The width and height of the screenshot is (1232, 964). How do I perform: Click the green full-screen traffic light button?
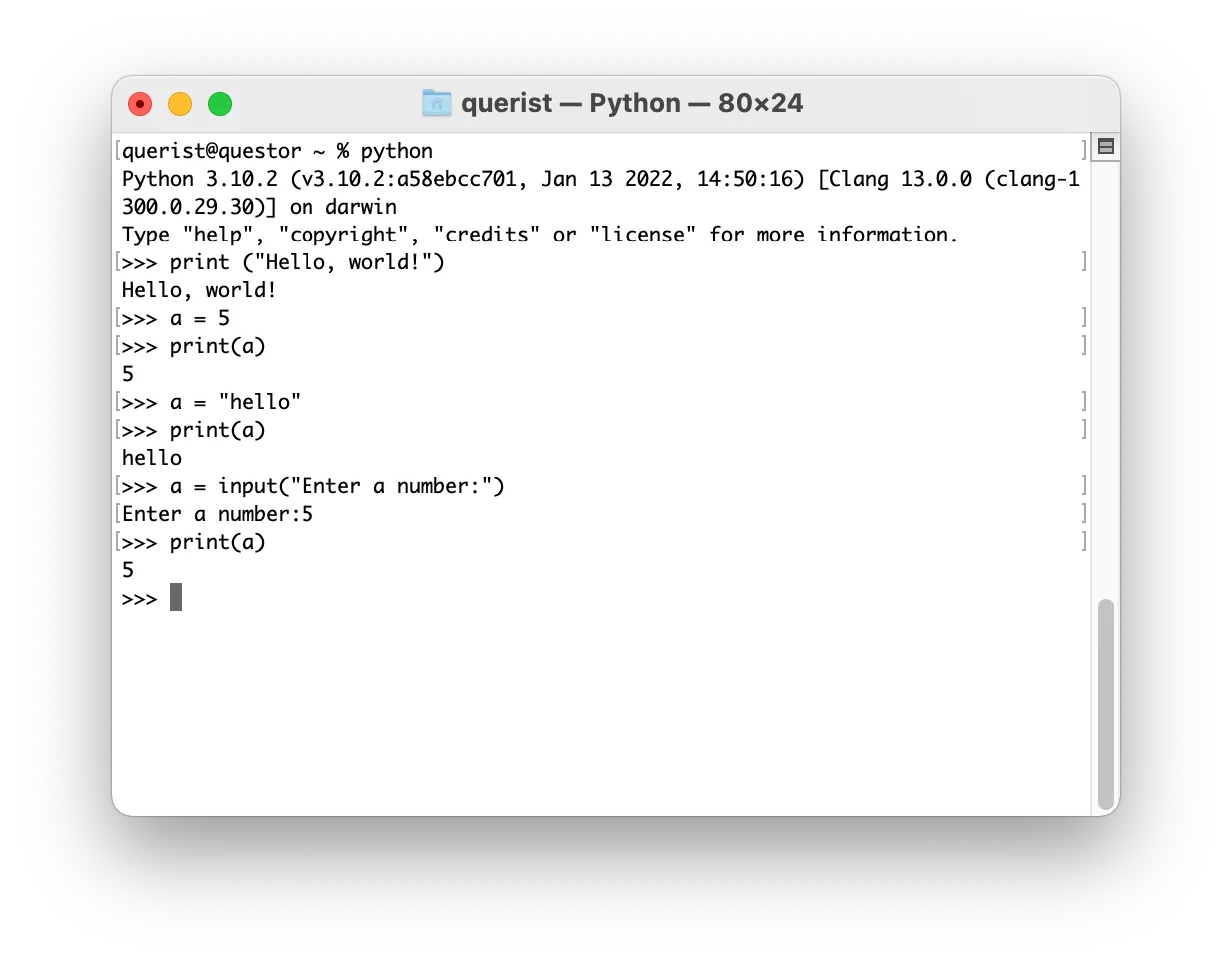pos(219,103)
